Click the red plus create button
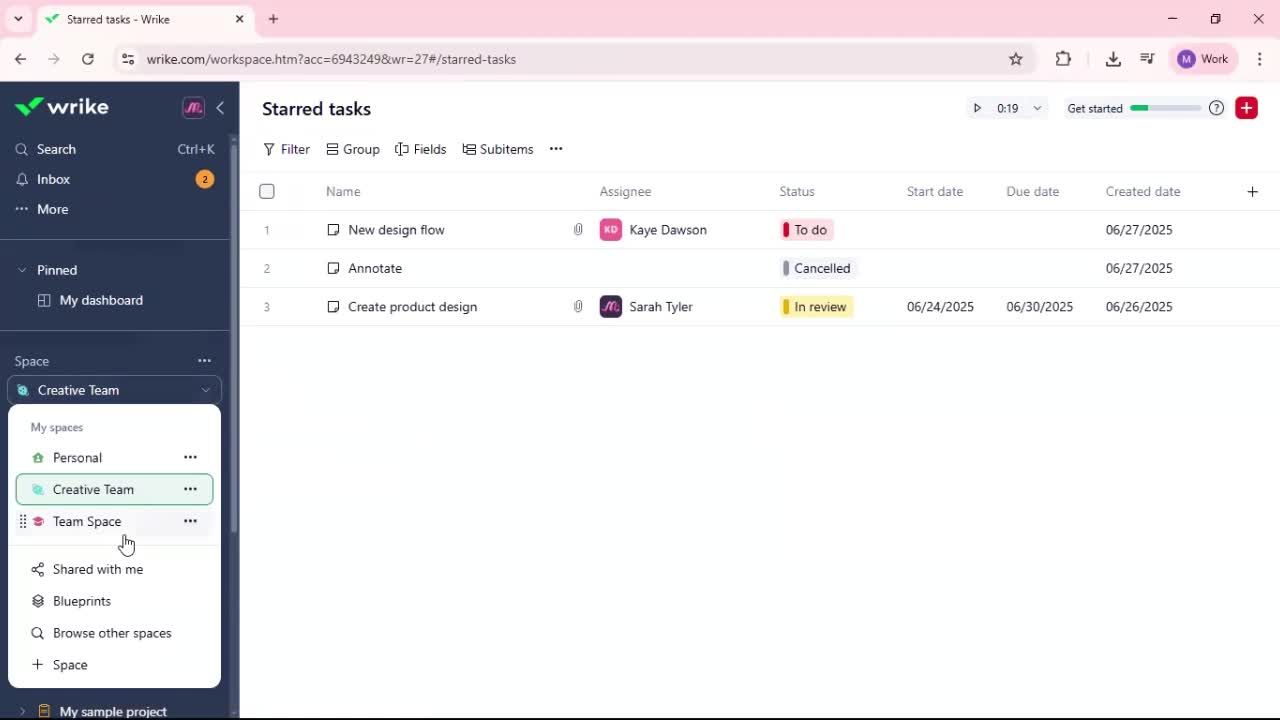 tap(1246, 108)
